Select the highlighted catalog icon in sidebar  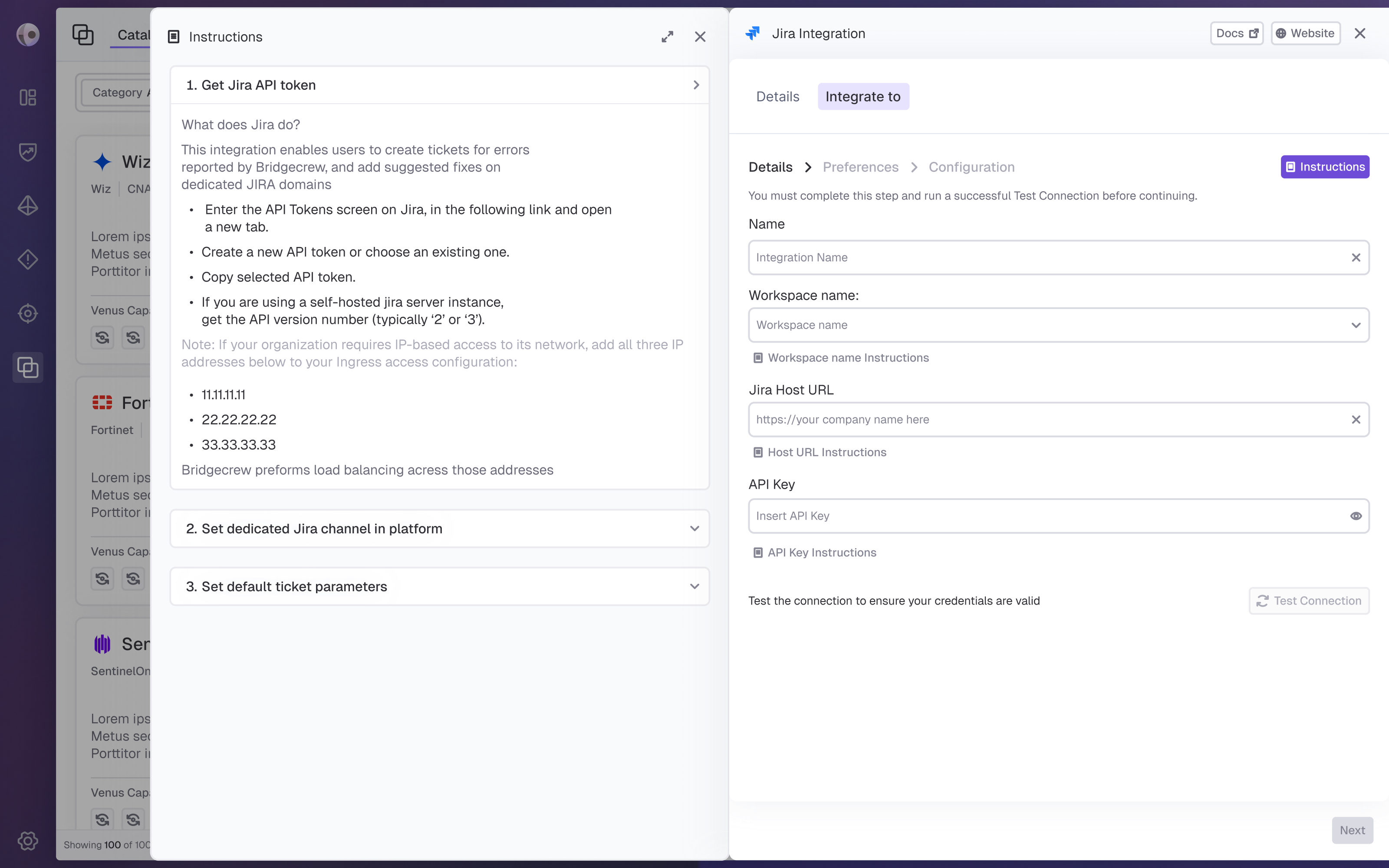[x=27, y=368]
